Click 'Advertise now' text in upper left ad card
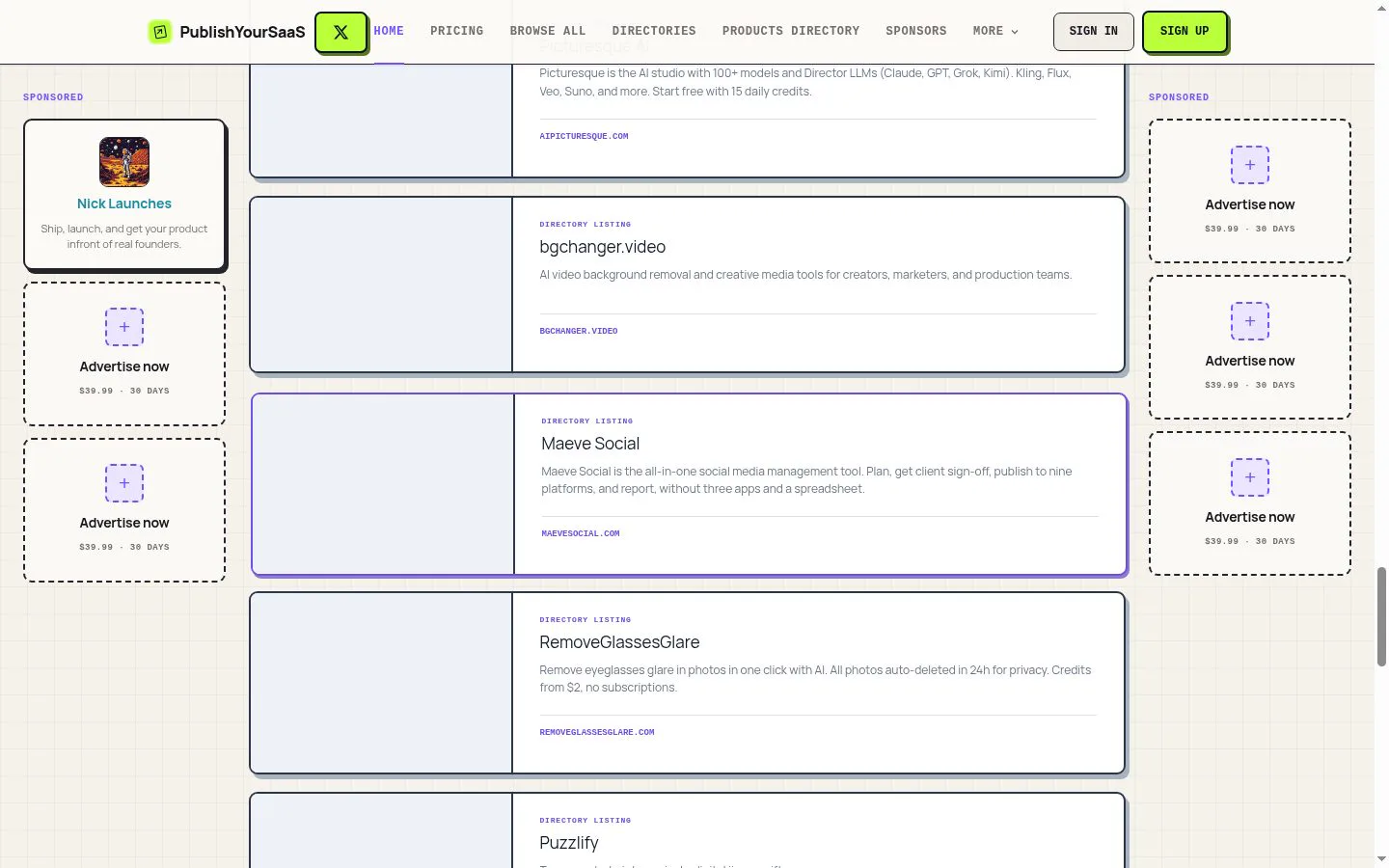The width and height of the screenshot is (1389, 868). click(x=124, y=366)
